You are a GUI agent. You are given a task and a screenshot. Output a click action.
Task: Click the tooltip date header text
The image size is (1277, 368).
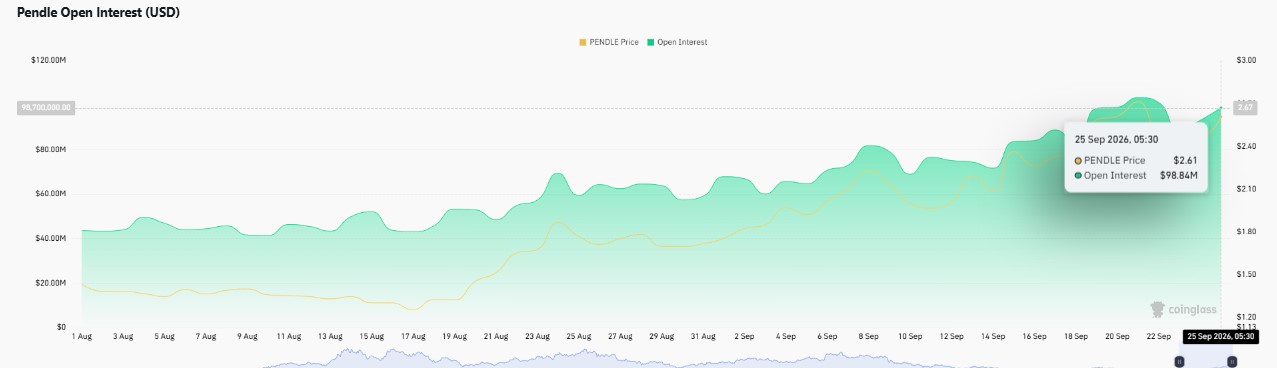coord(1116,139)
